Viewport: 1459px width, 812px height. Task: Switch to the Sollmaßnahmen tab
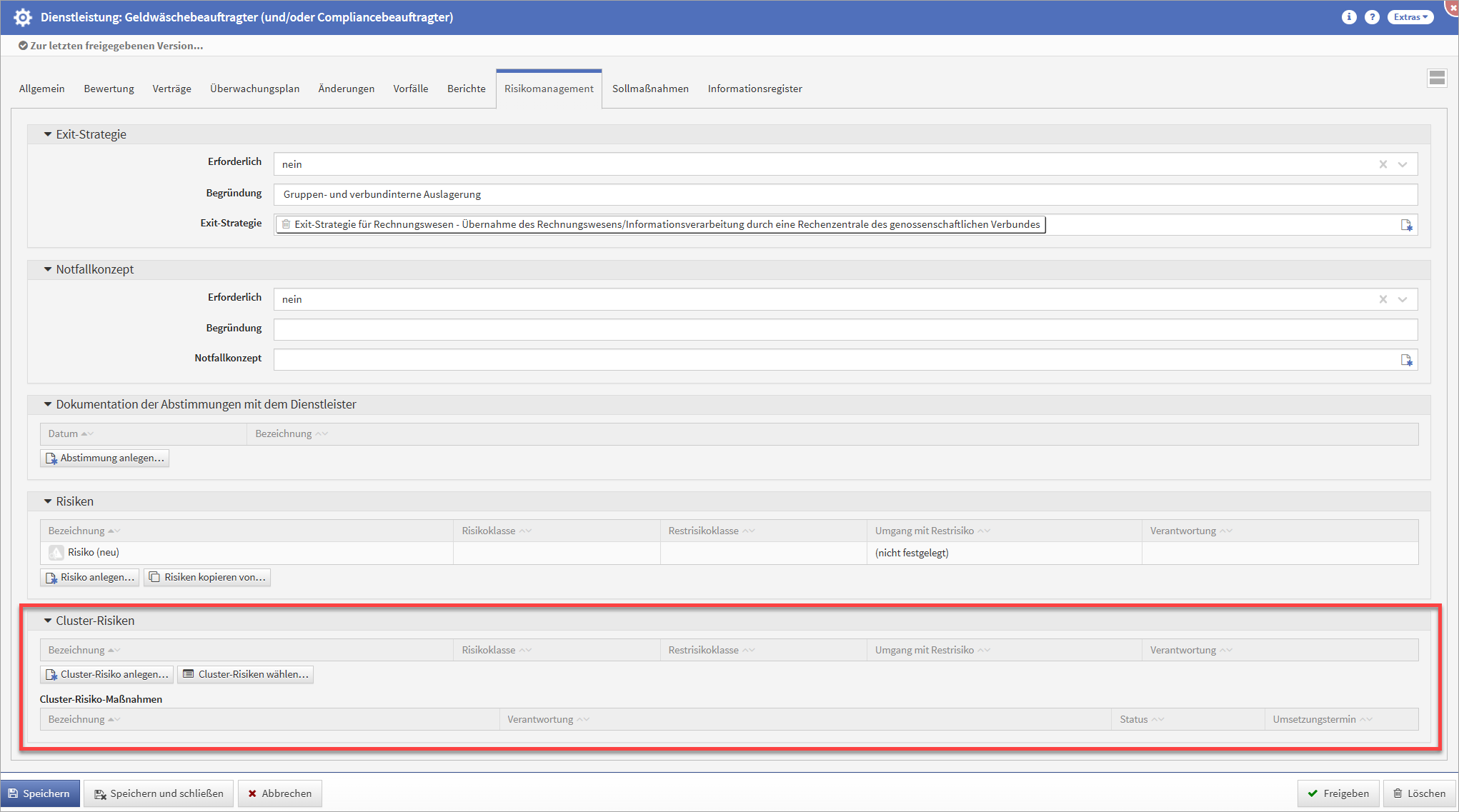click(650, 89)
